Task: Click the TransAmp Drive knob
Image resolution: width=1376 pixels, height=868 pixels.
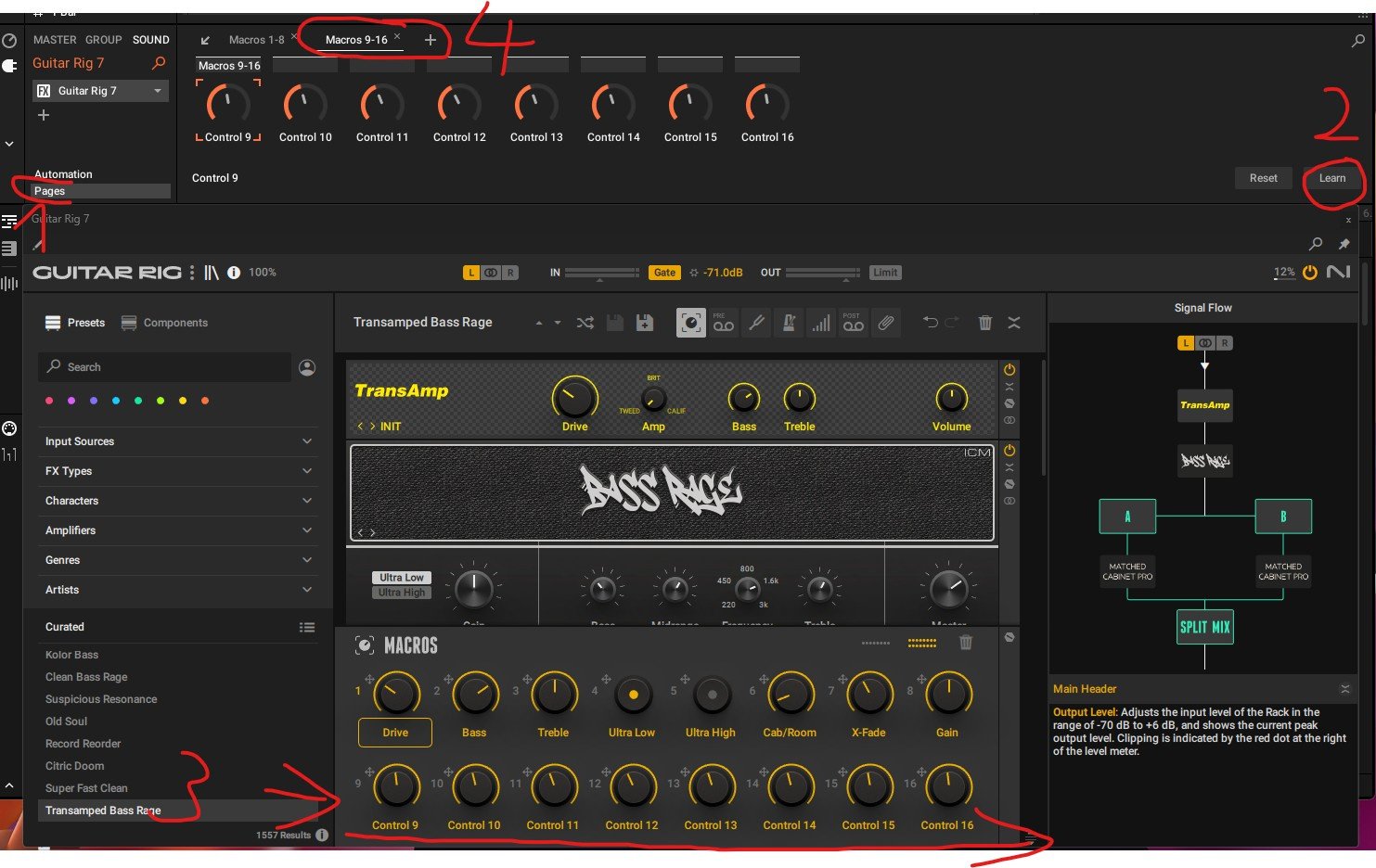Action: pos(574,399)
